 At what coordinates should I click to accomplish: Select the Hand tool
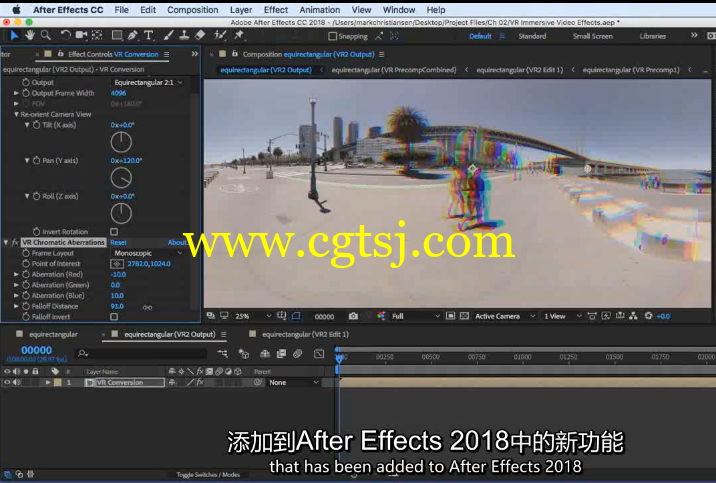coord(30,35)
